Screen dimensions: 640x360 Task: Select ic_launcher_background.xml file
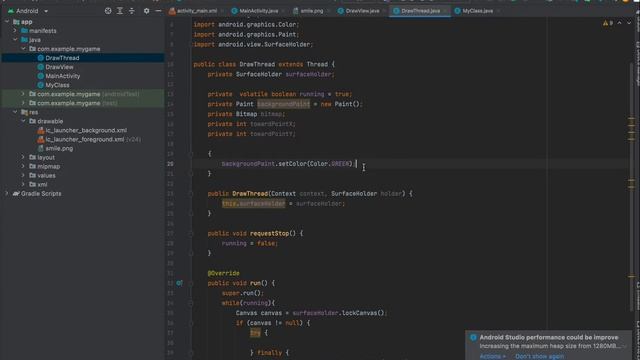pyautogui.click(x=86, y=130)
